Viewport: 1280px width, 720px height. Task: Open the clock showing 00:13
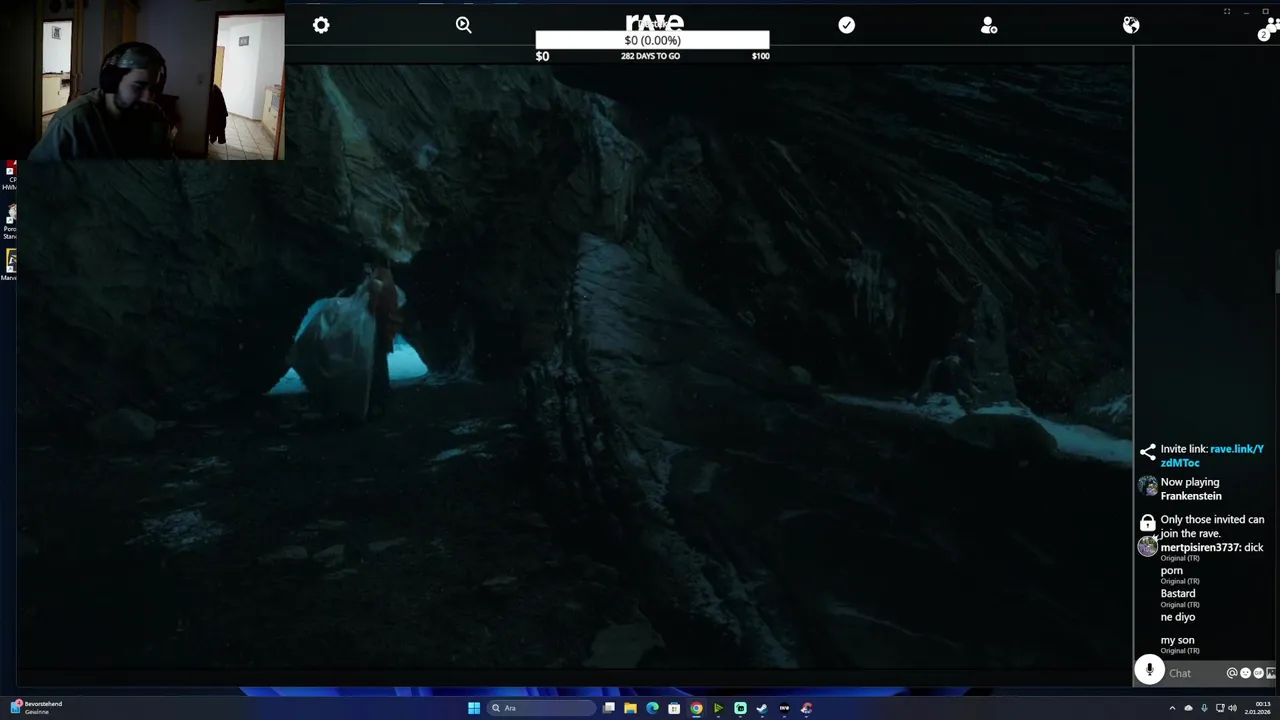[1257, 708]
